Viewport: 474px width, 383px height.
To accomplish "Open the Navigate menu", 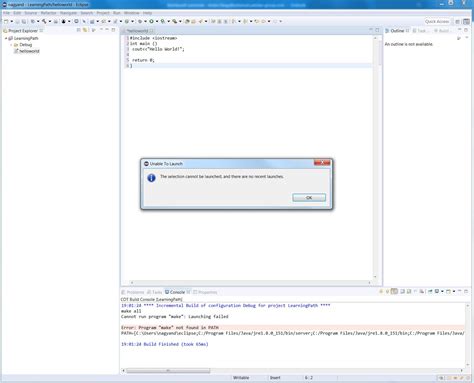I will [68, 13].
